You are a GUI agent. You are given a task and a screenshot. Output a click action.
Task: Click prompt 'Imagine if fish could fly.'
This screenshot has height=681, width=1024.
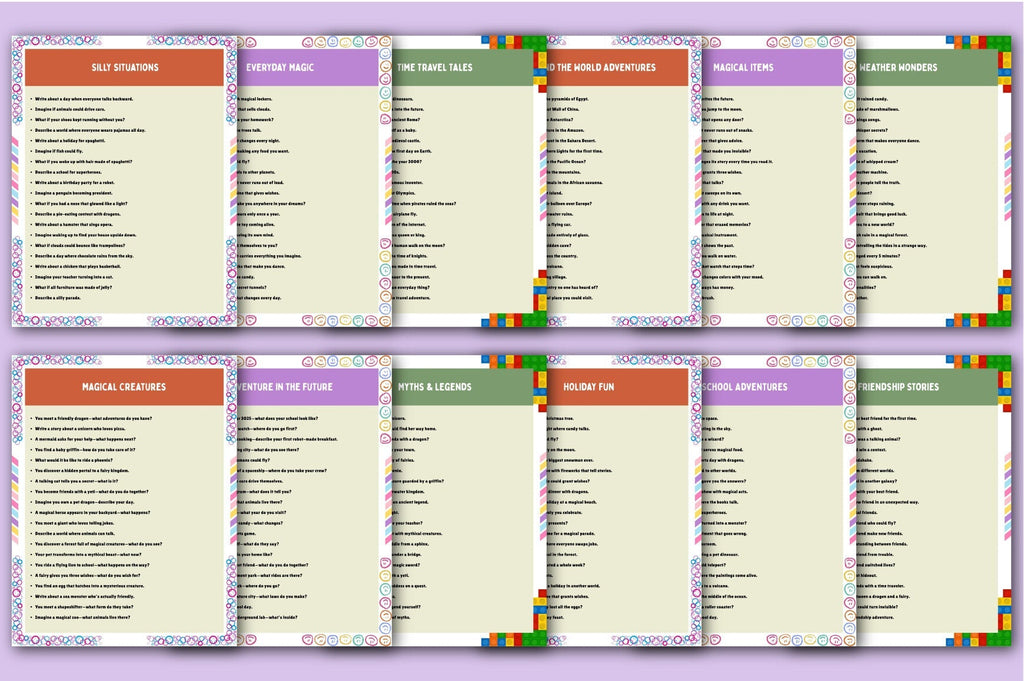tap(59, 151)
